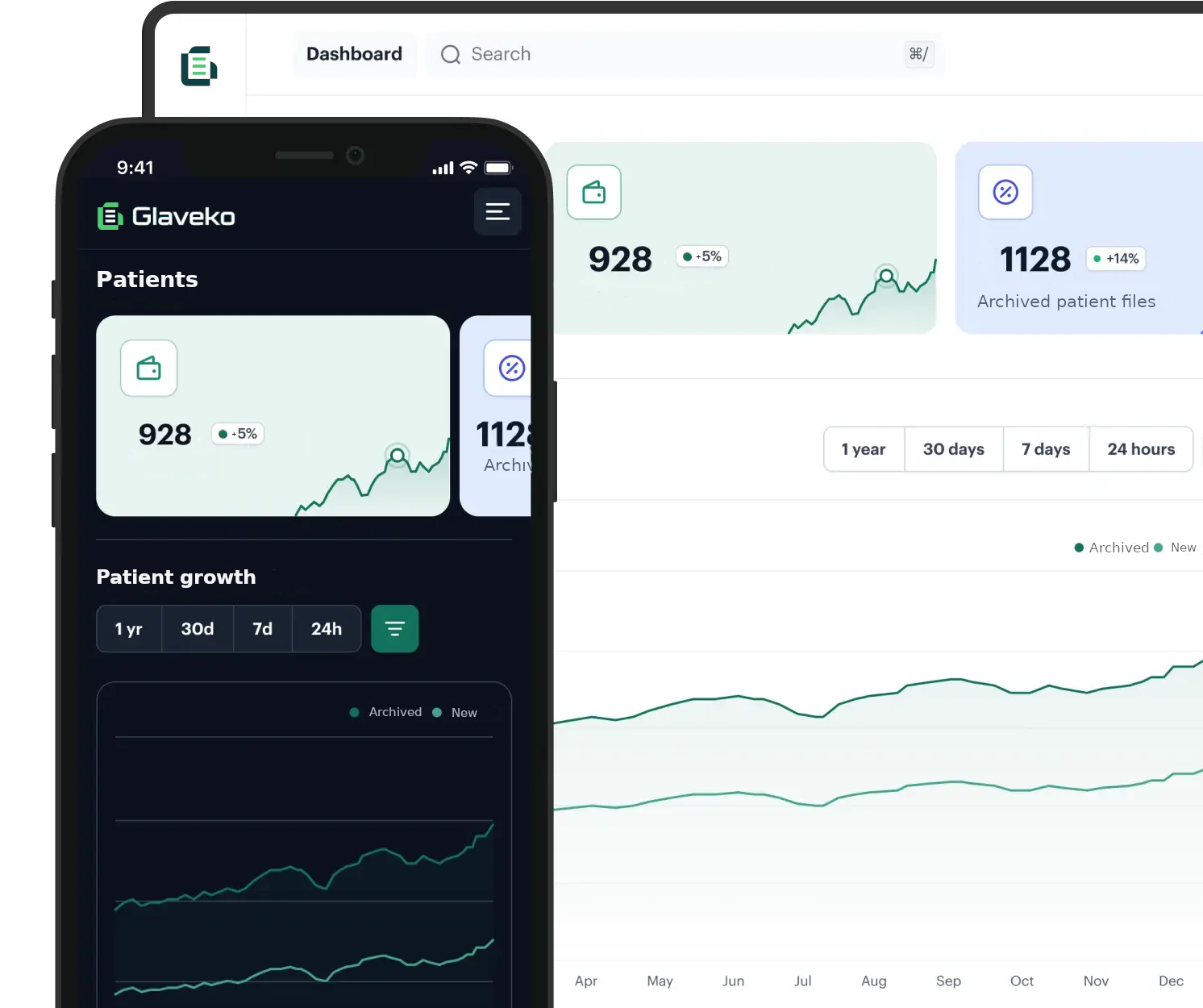Click the wallet icon on the desktop 928 card

click(593, 193)
